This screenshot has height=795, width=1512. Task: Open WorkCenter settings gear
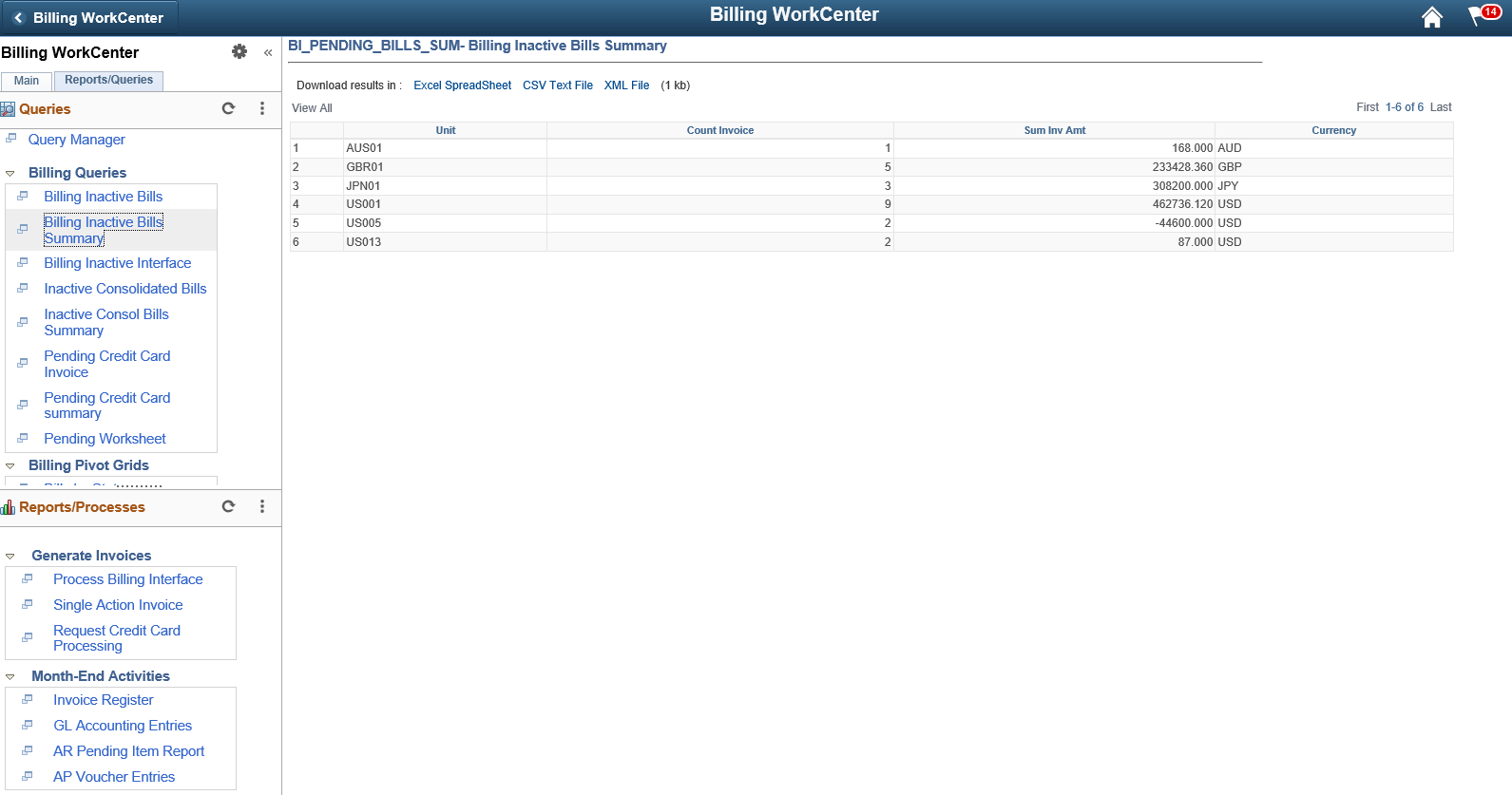pyautogui.click(x=239, y=52)
